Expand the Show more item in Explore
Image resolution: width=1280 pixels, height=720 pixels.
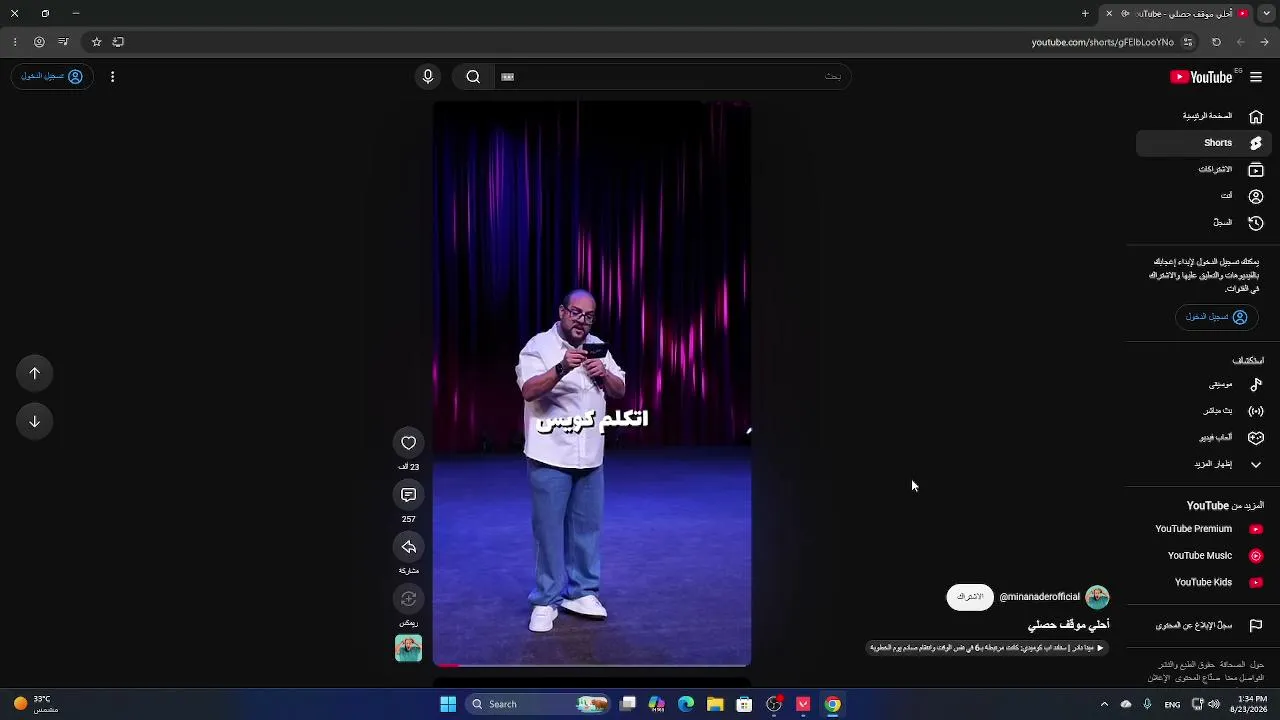1202,464
